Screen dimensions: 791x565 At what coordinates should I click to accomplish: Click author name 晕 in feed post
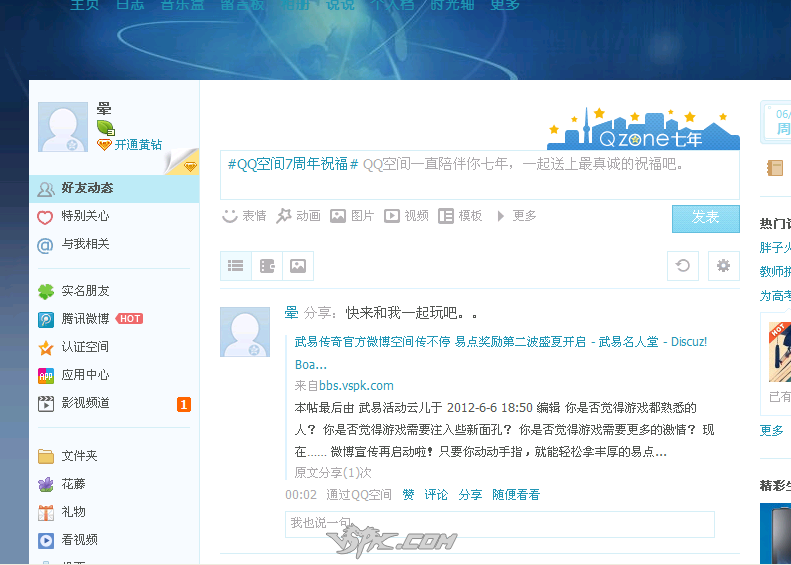(292, 313)
